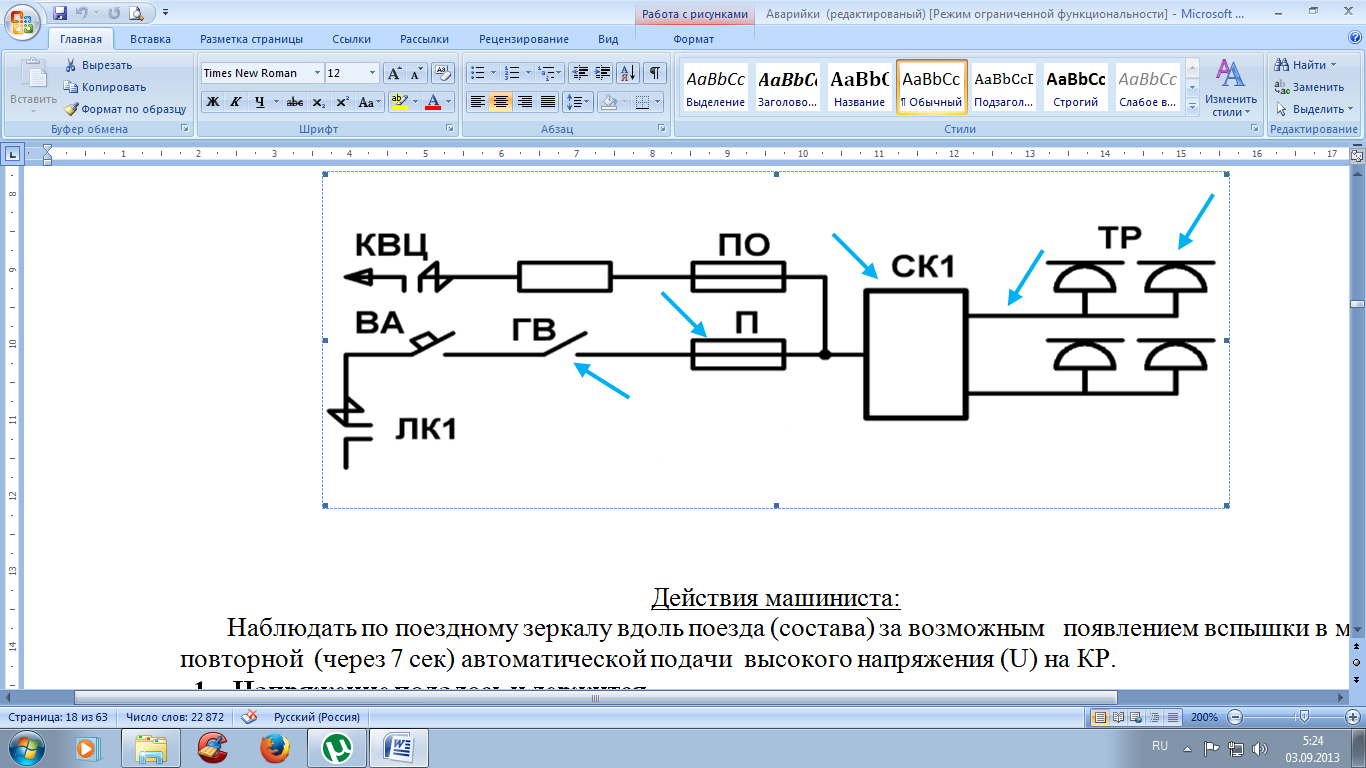Click the Increase Indent icon

tap(603, 73)
